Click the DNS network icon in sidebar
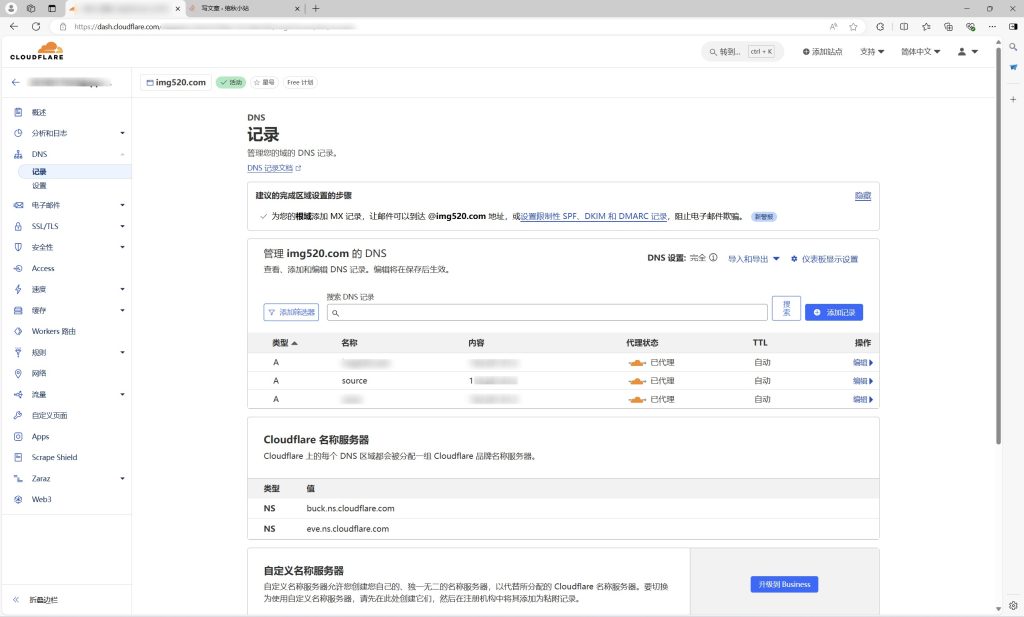Screen dimensions: 1024x617 (18, 154)
